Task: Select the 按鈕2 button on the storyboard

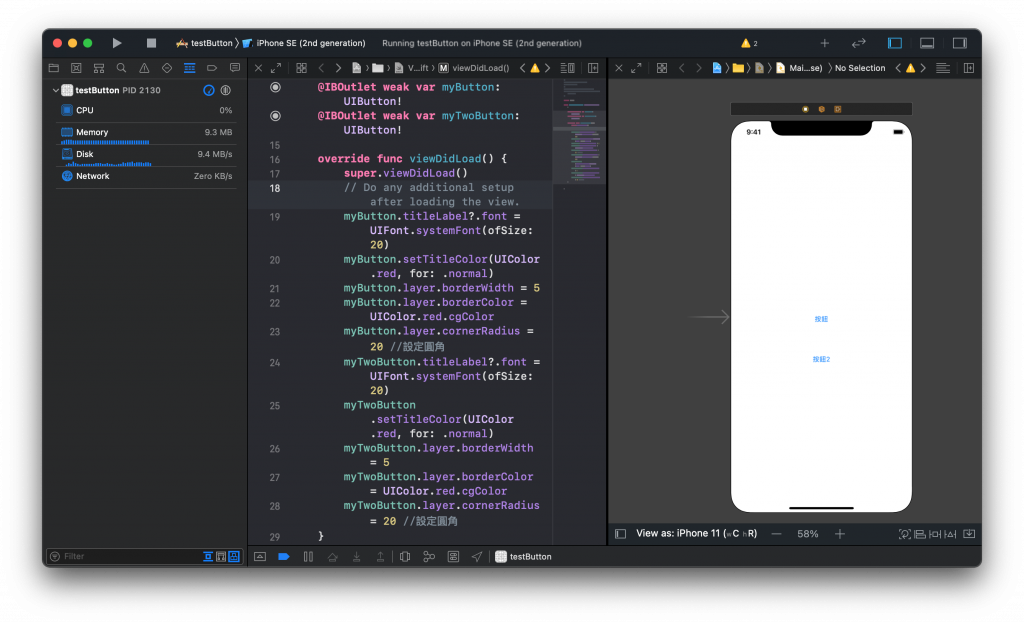Action: click(821, 359)
